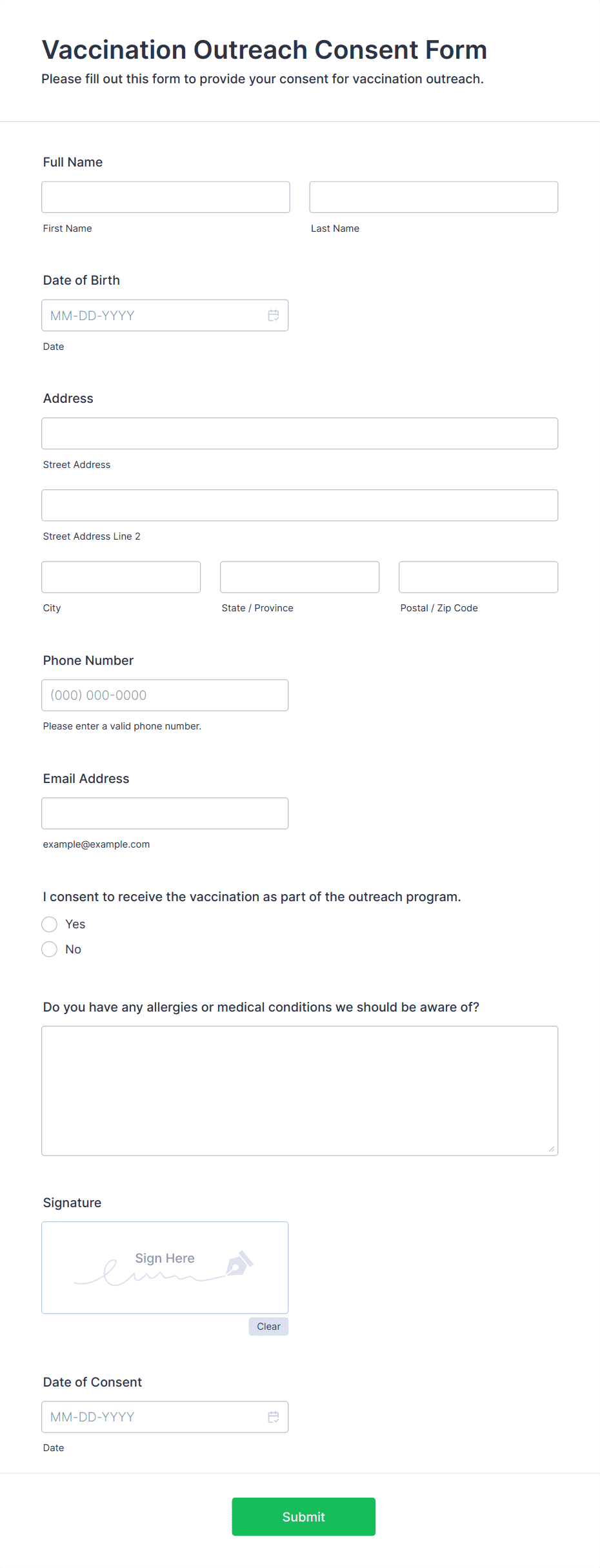Click the Street Address Line 2 field

click(x=299, y=505)
